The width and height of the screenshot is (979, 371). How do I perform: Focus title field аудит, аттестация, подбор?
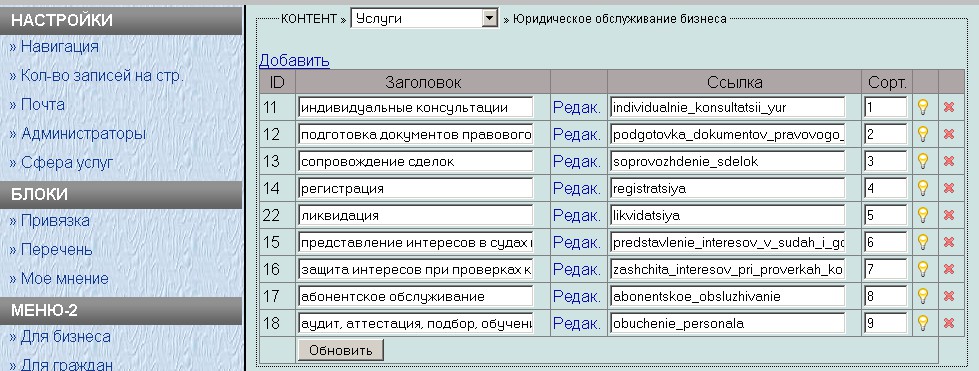tap(416, 323)
